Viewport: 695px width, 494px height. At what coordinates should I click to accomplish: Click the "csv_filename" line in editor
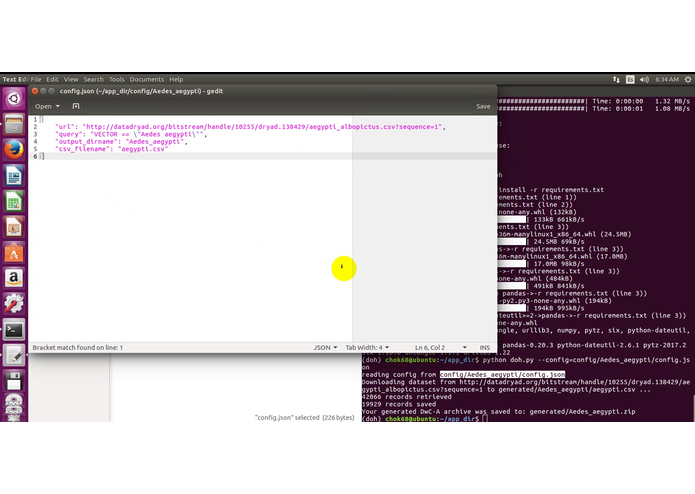point(111,149)
